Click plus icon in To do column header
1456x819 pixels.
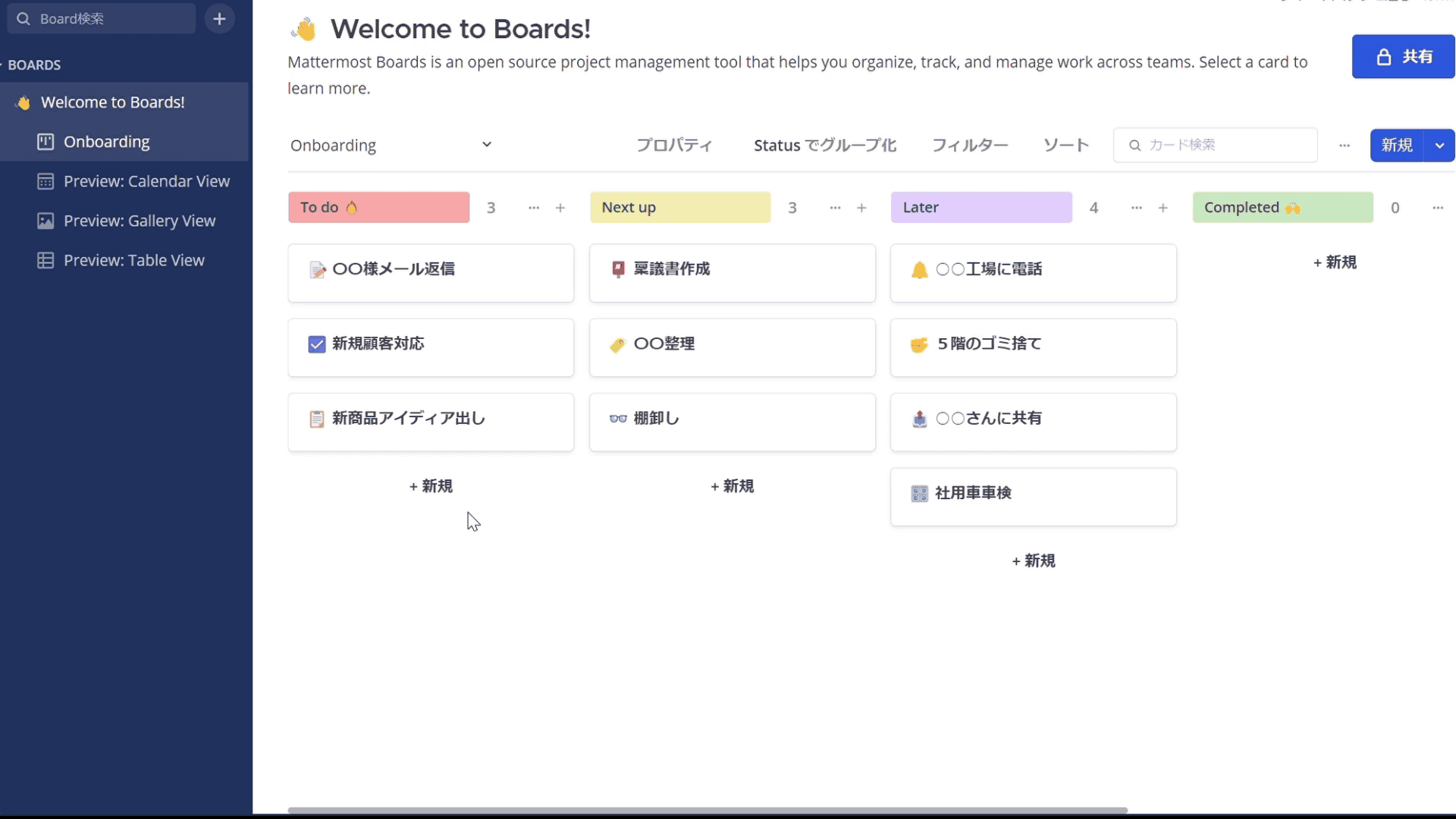[x=560, y=208]
